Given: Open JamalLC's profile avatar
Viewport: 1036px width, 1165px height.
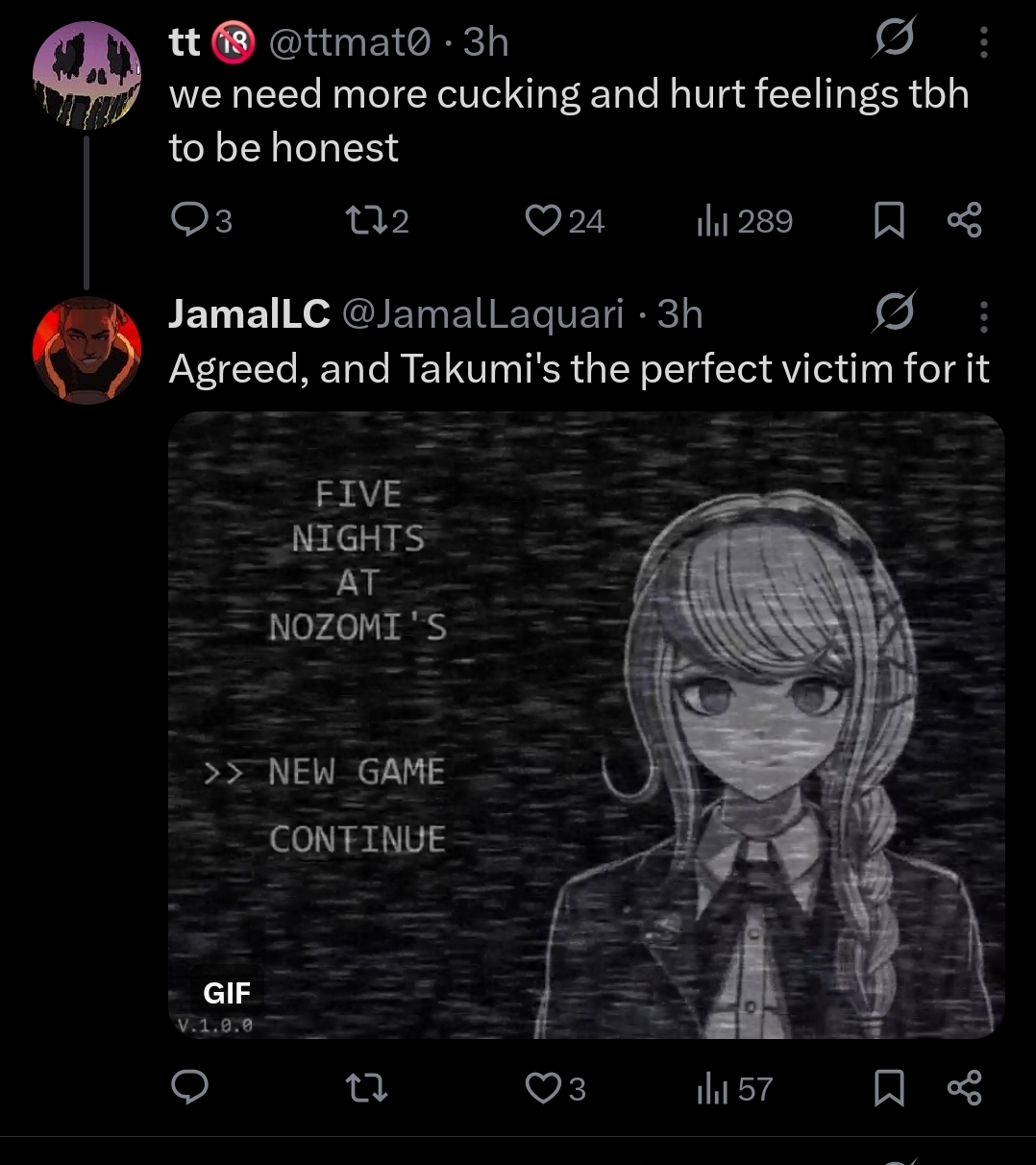Looking at the screenshot, I should [x=86, y=350].
